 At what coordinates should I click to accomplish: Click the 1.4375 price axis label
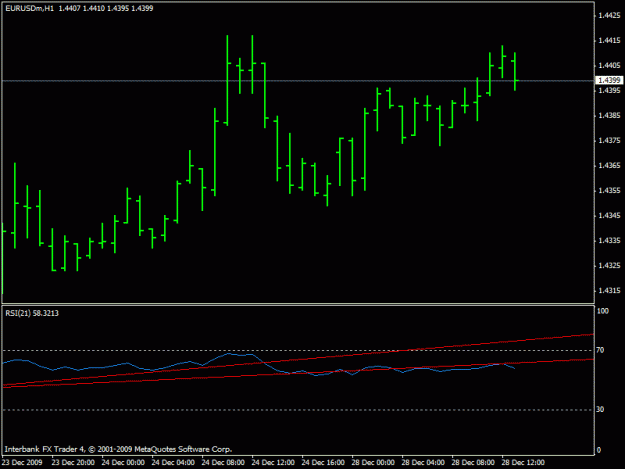[609, 141]
